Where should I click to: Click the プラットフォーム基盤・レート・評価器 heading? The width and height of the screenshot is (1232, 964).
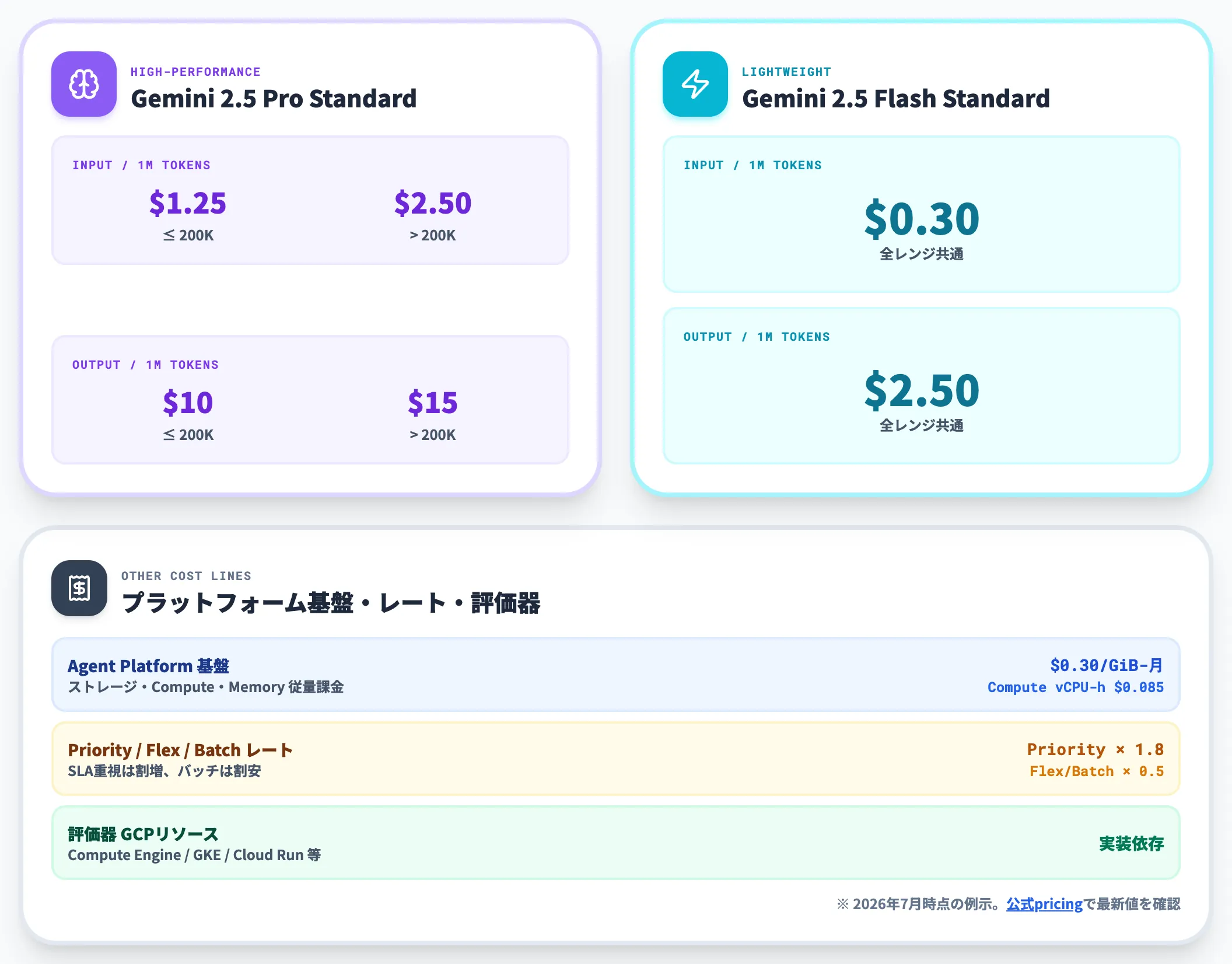pyautogui.click(x=331, y=603)
